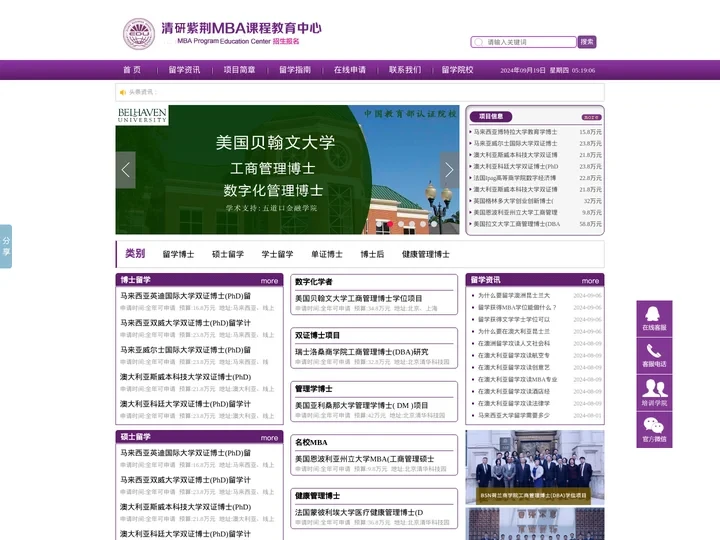720x540 pixels.
Task: Open news 留学获得MBA学位能做什么?
Action: [517, 308]
